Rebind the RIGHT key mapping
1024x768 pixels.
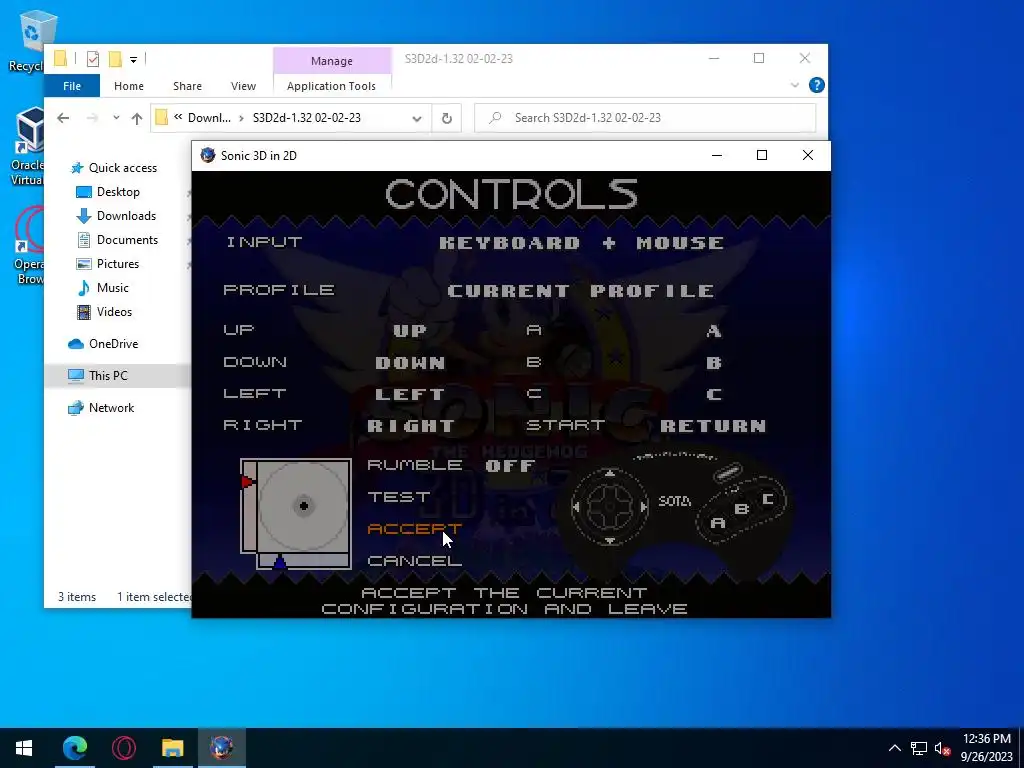tap(411, 426)
